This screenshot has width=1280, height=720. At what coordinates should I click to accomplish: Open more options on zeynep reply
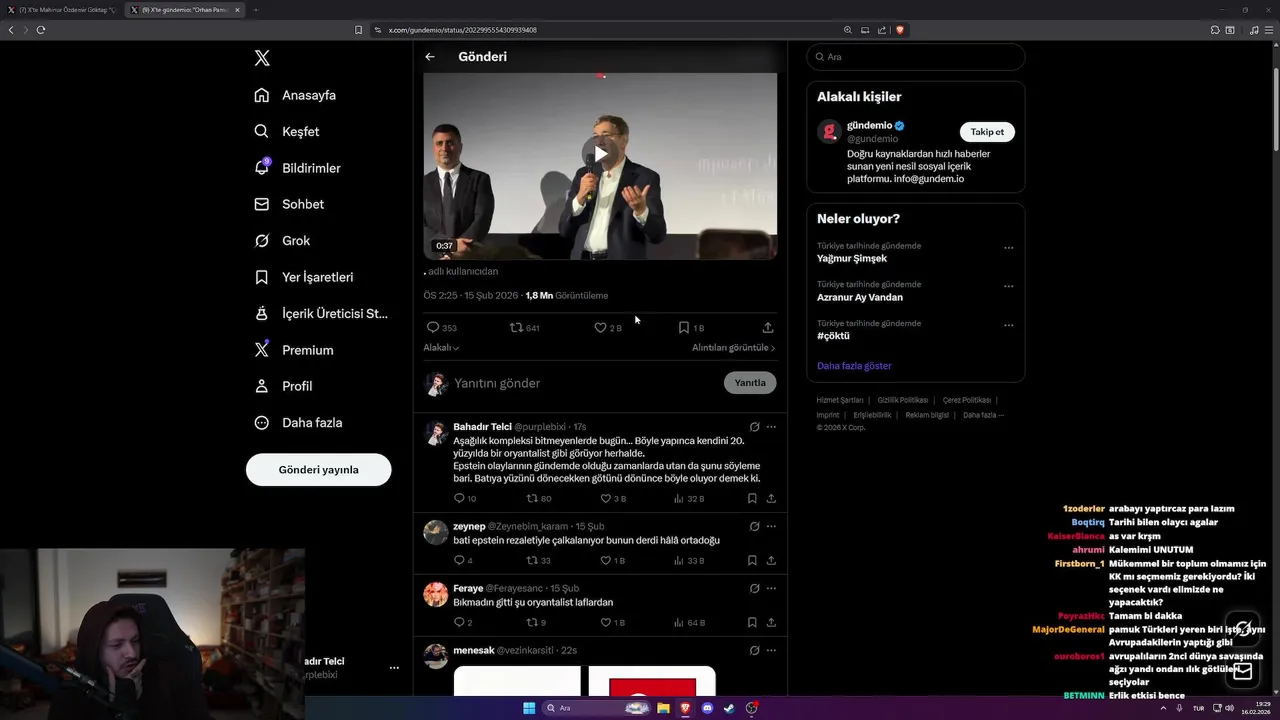tap(771, 526)
